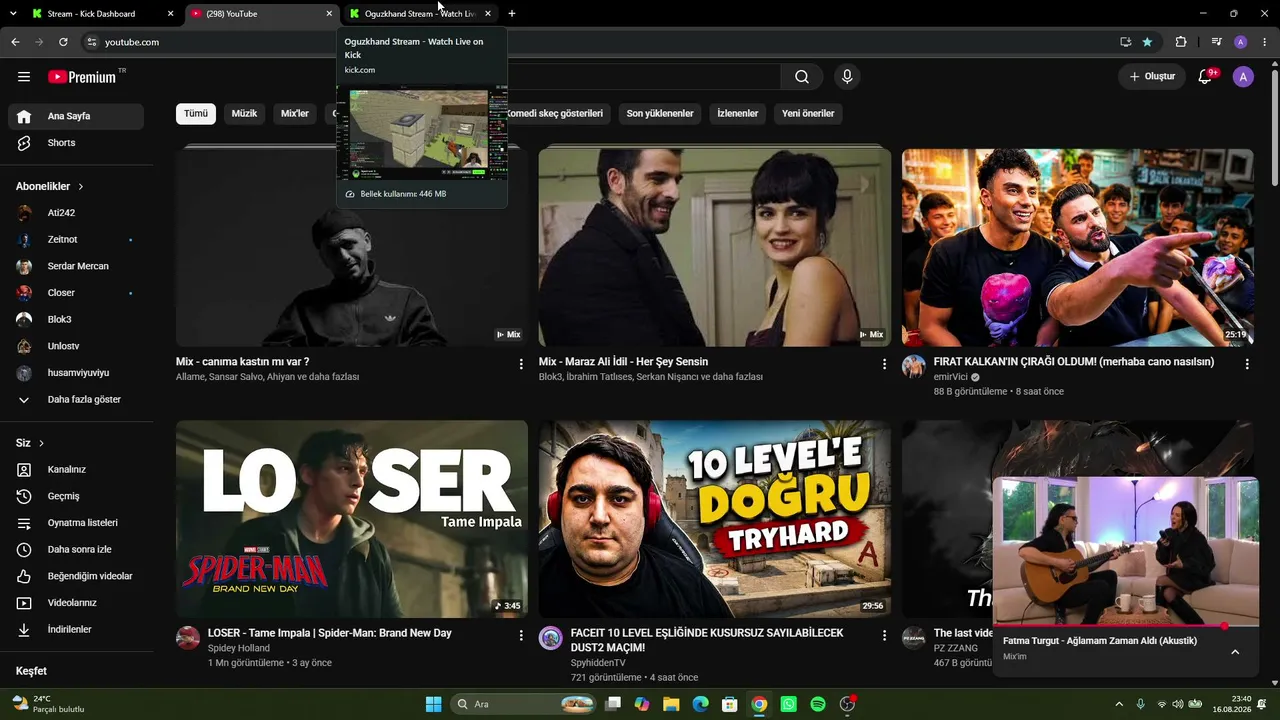1280x720 pixels.
Task: Click the install app icon in address bar
Action: [1126, 42]
